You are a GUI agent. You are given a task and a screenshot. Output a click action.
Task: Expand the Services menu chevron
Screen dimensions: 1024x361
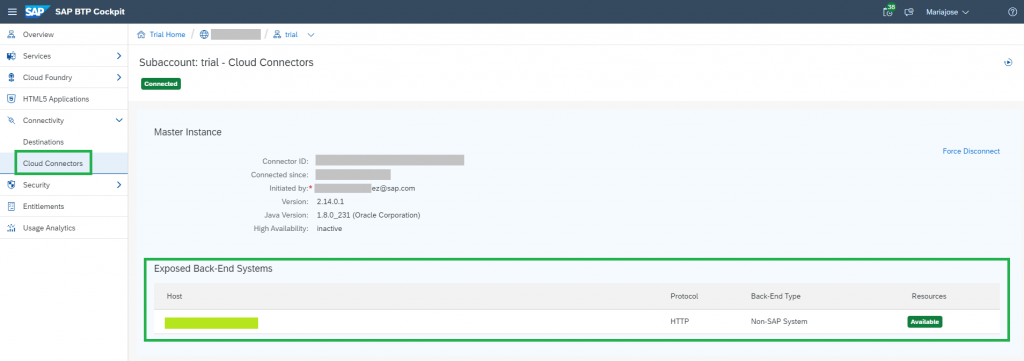[119, 56]
